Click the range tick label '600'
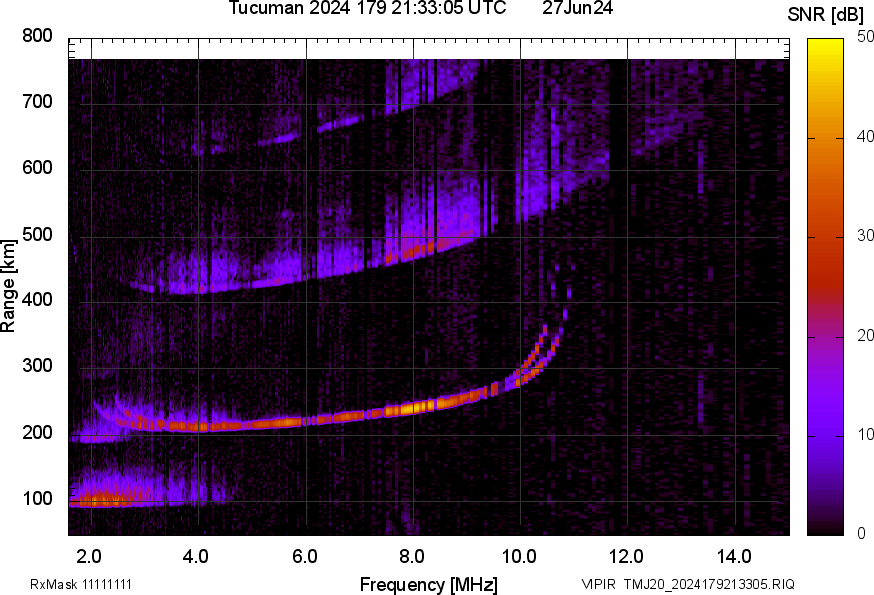Screen dimensions: 874x595 [37, 168]
